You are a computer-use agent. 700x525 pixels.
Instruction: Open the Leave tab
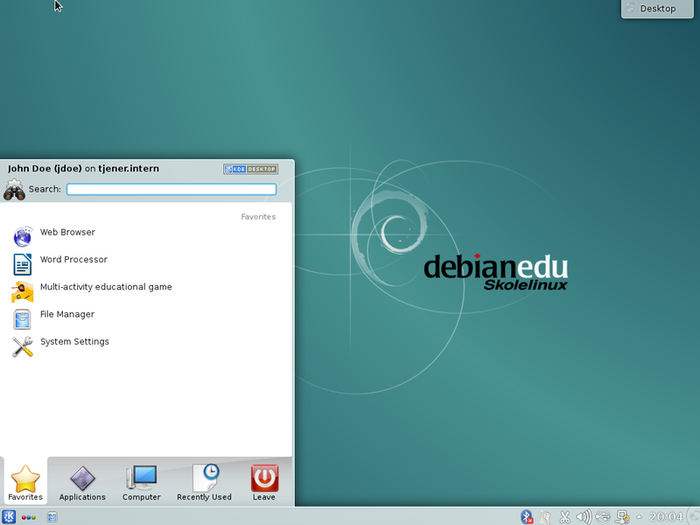(264, 482)
